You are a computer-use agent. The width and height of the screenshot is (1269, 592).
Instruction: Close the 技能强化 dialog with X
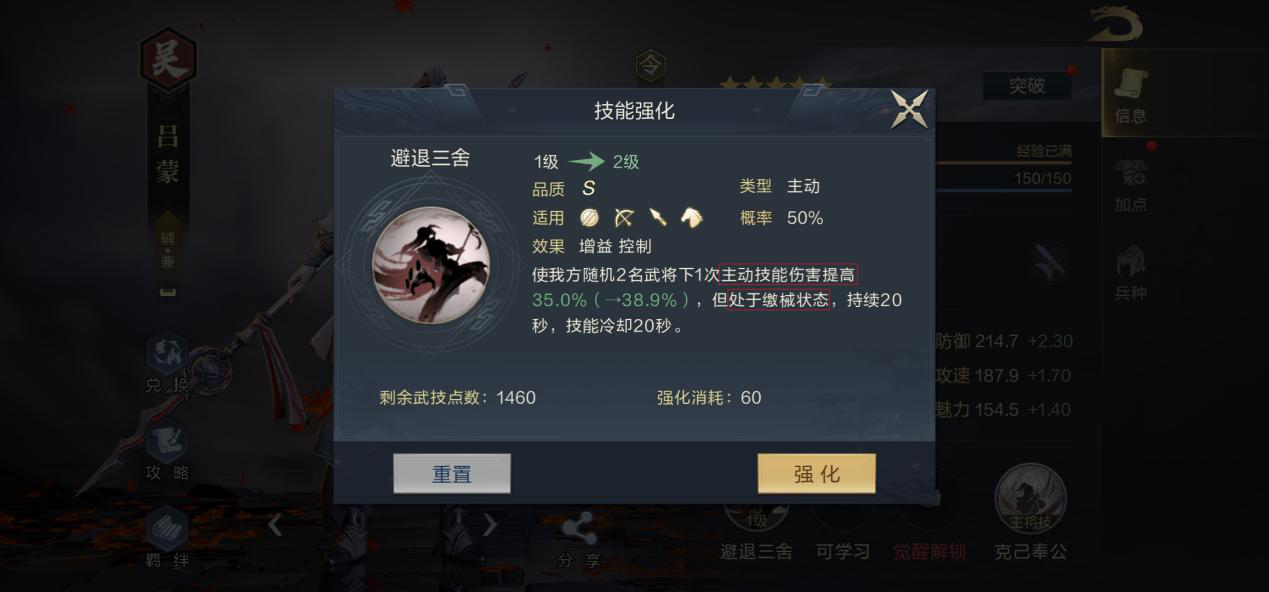pos(909,109)
